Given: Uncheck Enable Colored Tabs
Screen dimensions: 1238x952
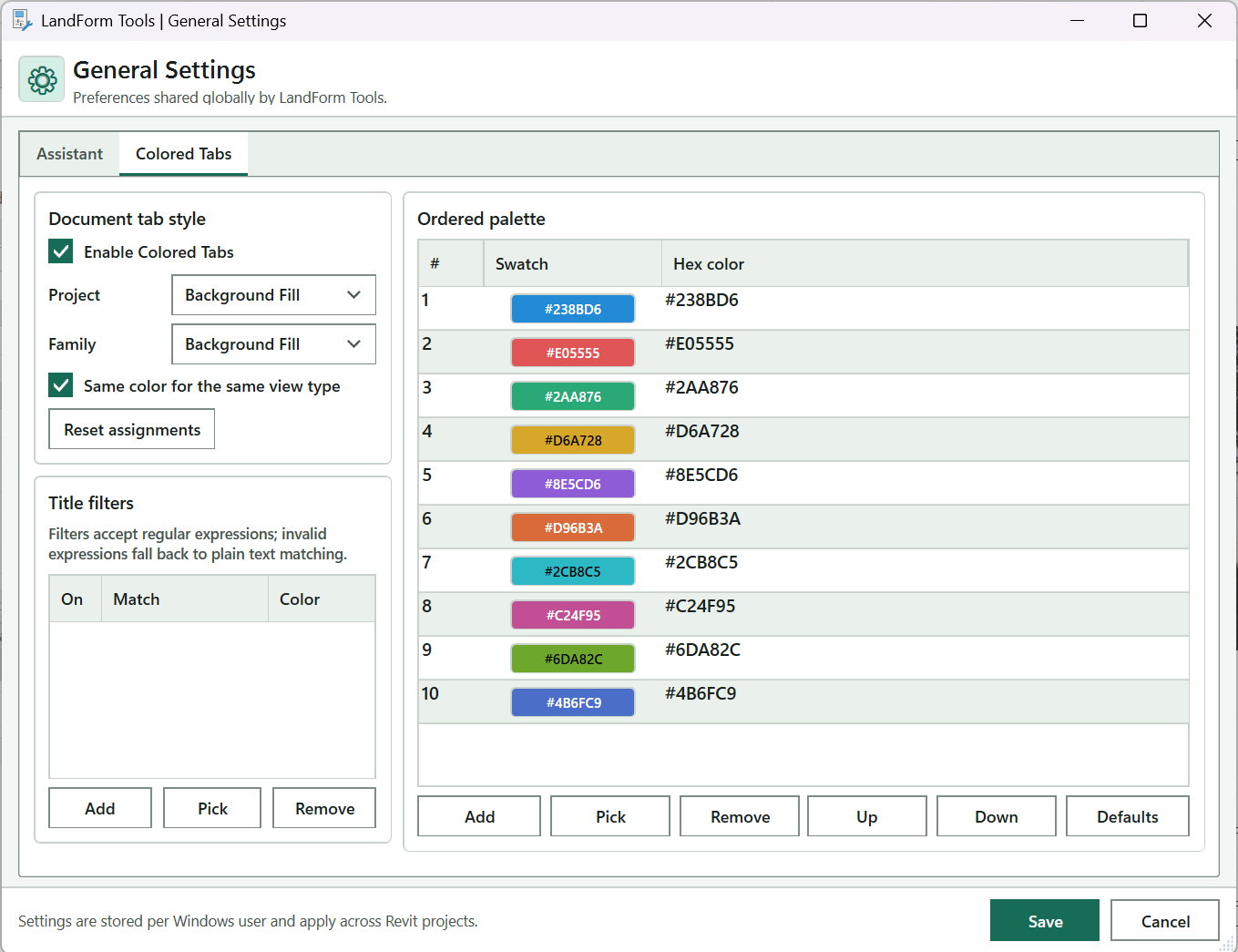Looking at the screenshot, I should pyautogui.click(x=61, y=251).
